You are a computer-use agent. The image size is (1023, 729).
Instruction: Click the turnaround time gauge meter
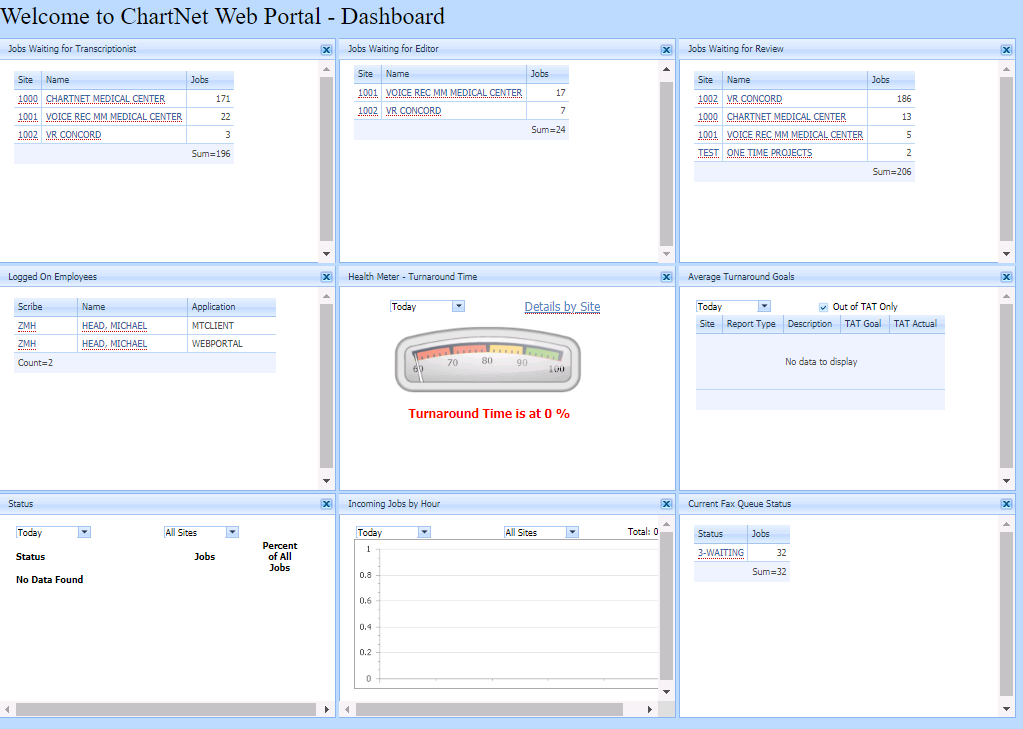pyautogui.click(x=487, y=360)
